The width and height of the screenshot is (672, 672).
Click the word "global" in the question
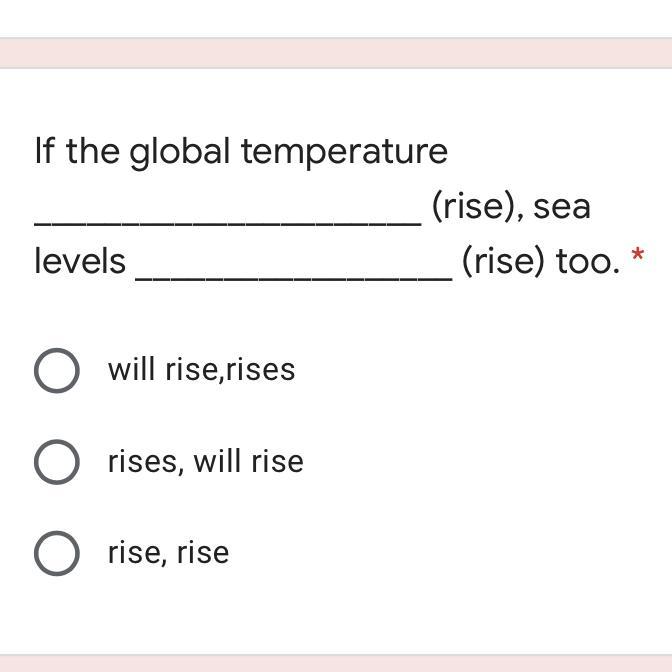[180, 153]
